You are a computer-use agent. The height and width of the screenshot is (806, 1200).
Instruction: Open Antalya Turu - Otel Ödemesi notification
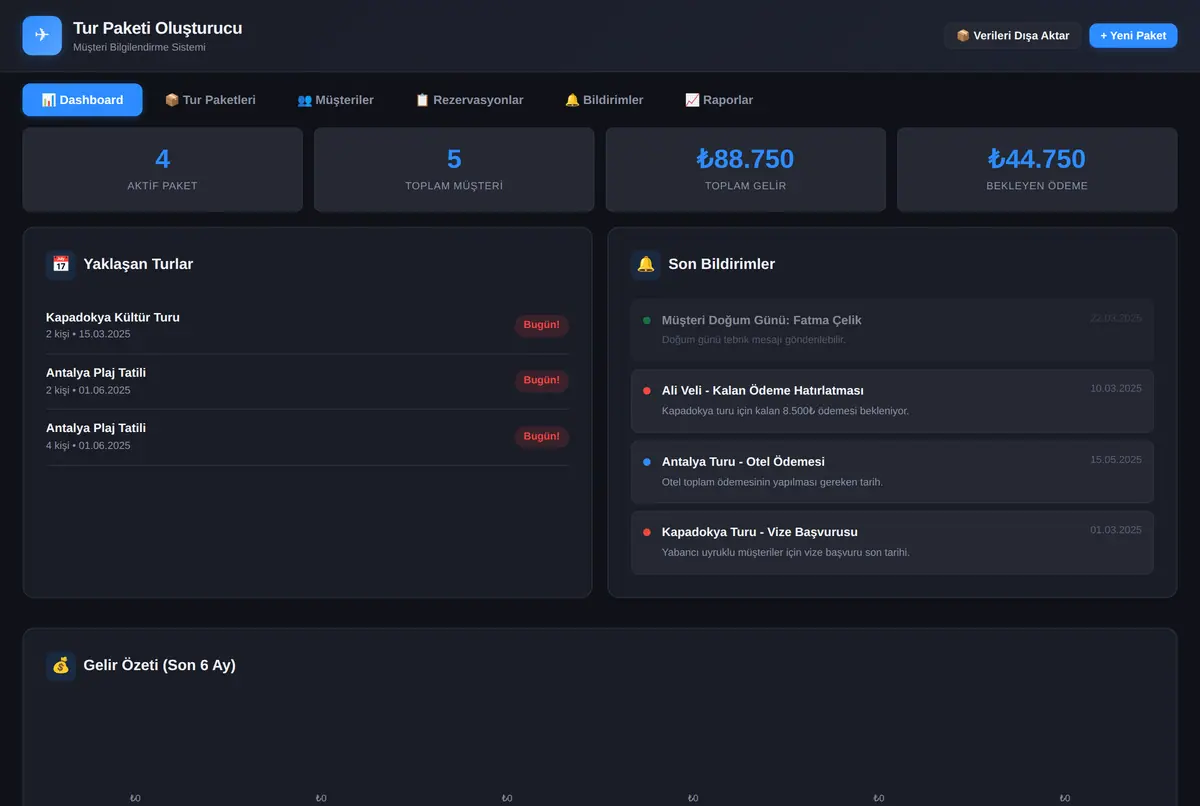click(x=892, y=472)
